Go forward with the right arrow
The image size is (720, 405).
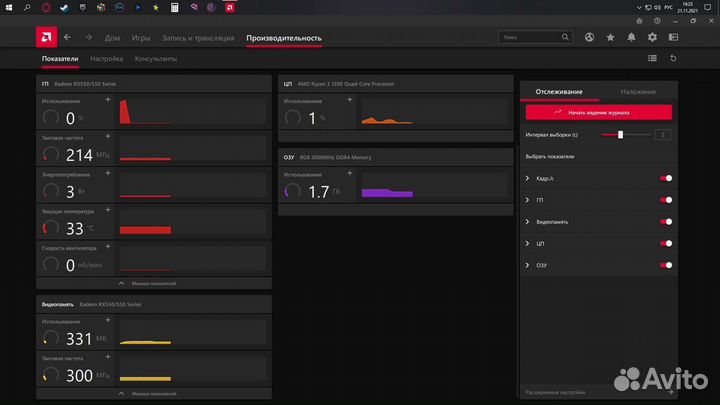click(x=88, y=37)
